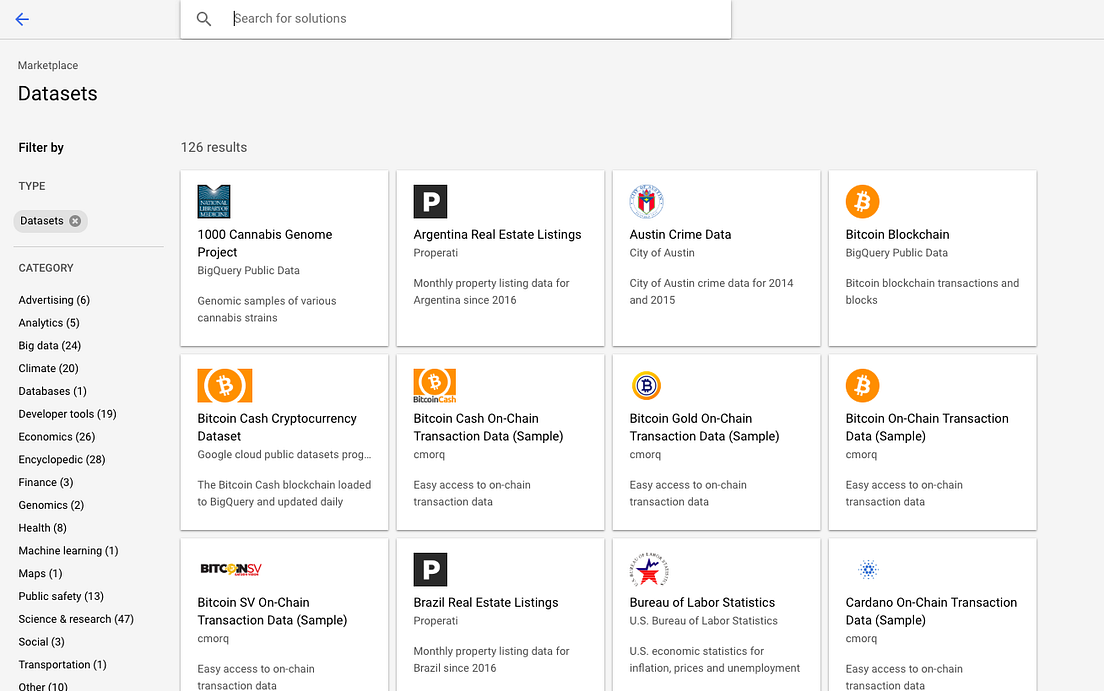Click the BitcoinSV logo on its card
Screen dimensions: 1104x691
click(x=230, y=569)
